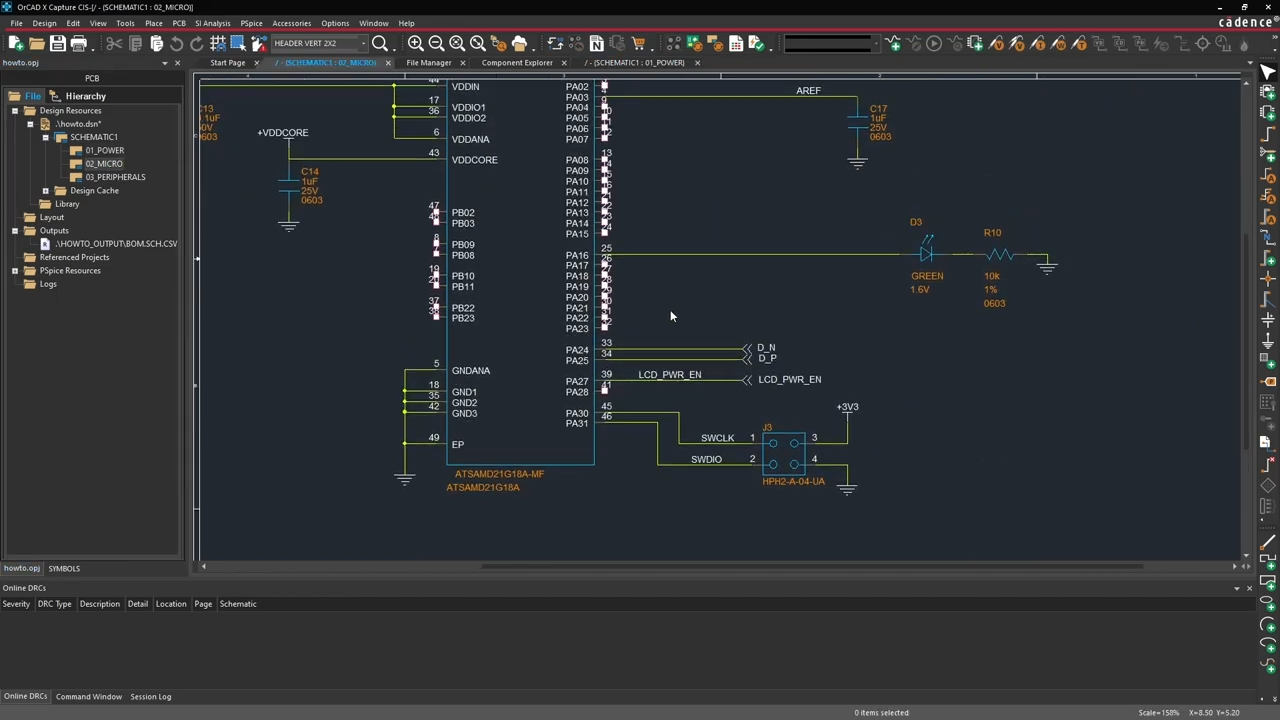Open the PSpice menu
The image size is (1280, 720).
point(251,23)
